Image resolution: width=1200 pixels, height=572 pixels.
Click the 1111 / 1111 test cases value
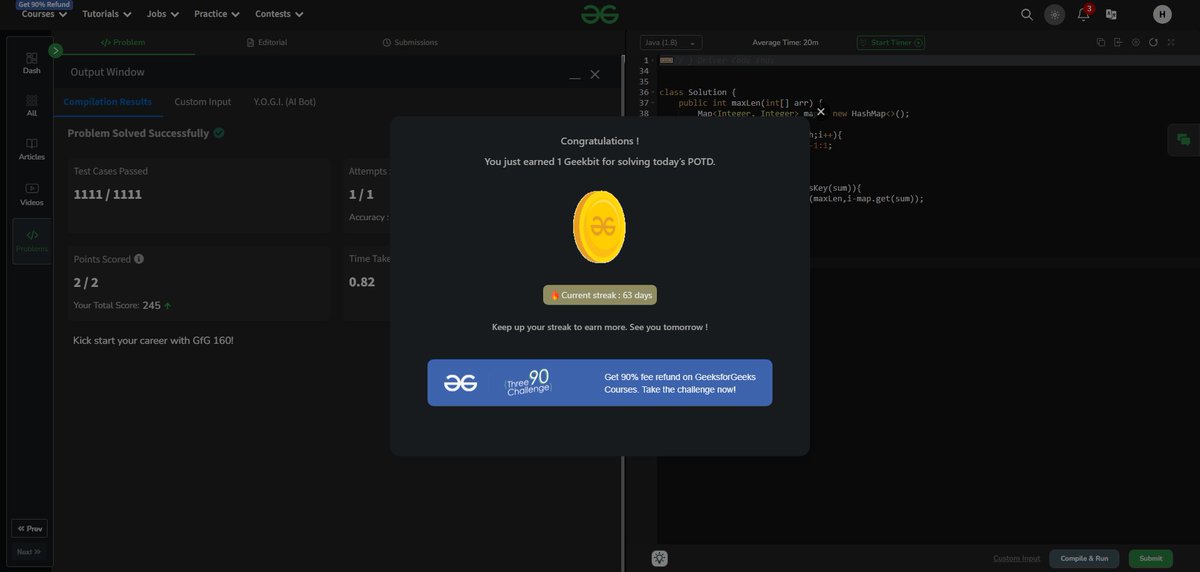[108, 194]
